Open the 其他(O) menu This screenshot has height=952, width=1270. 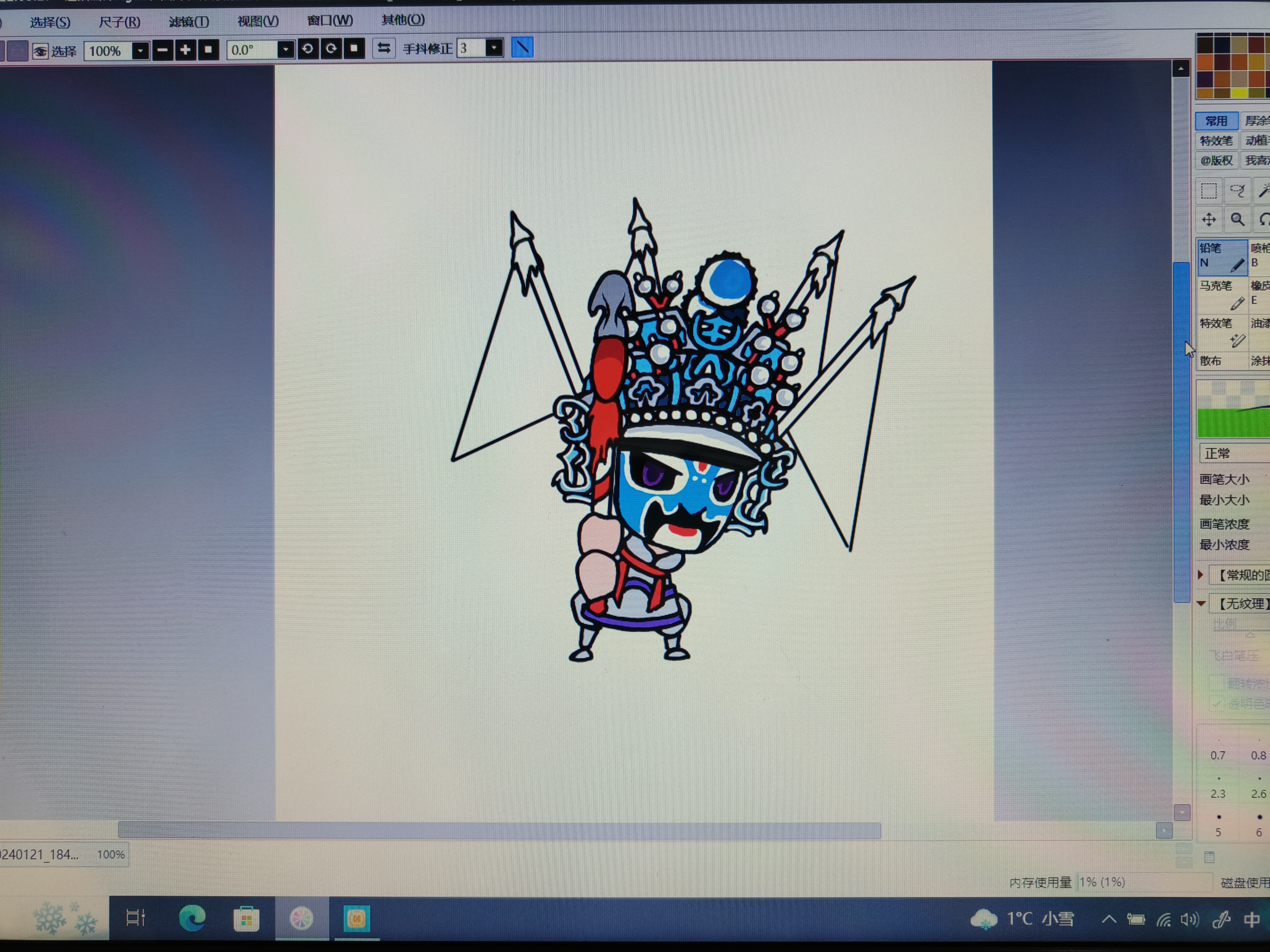(403, 20)
